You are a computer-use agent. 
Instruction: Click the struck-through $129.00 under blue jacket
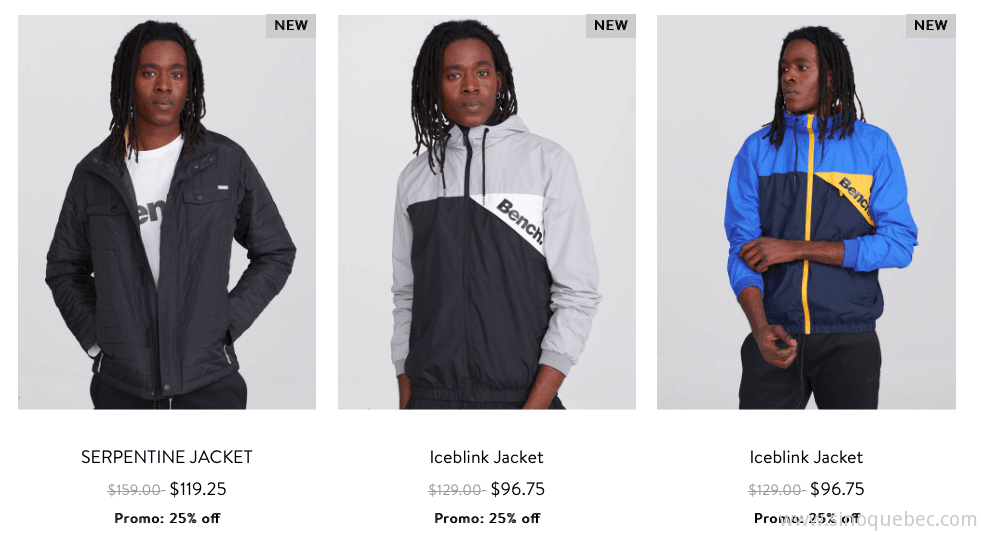point(776,490)
